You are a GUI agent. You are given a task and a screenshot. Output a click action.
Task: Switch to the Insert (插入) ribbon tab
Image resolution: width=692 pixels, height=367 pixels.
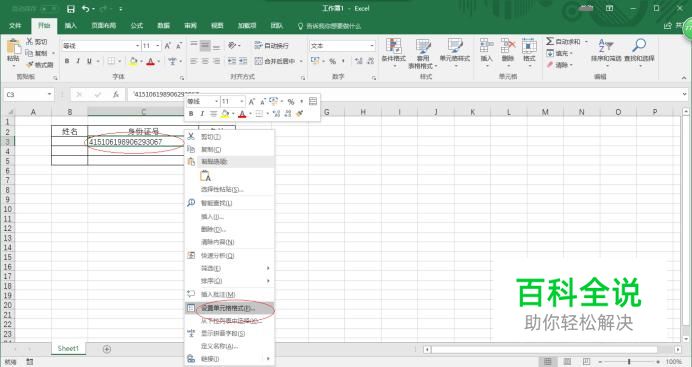71,26
